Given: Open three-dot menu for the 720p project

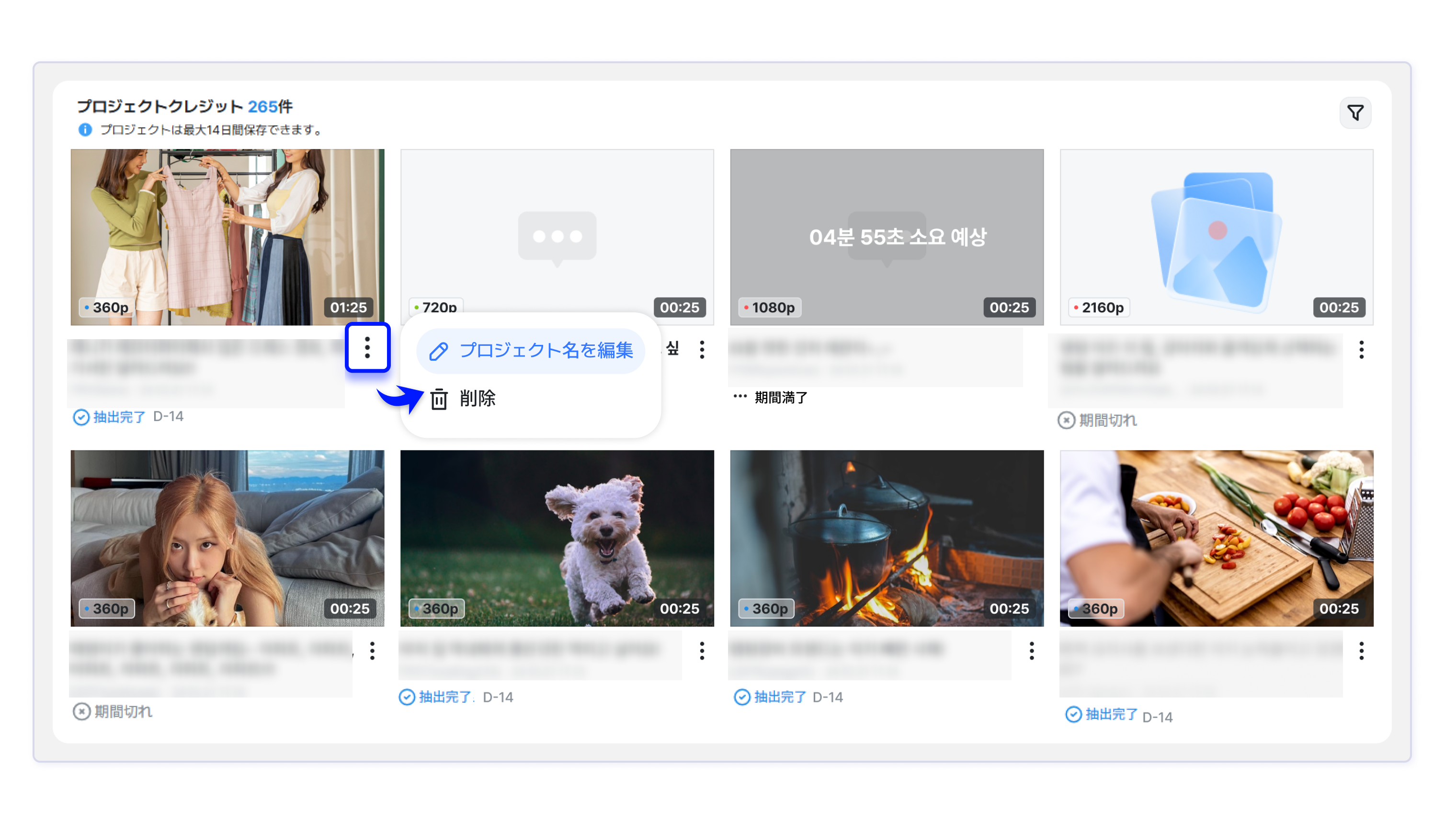Looking at the screenshot, I should [702, 349].
